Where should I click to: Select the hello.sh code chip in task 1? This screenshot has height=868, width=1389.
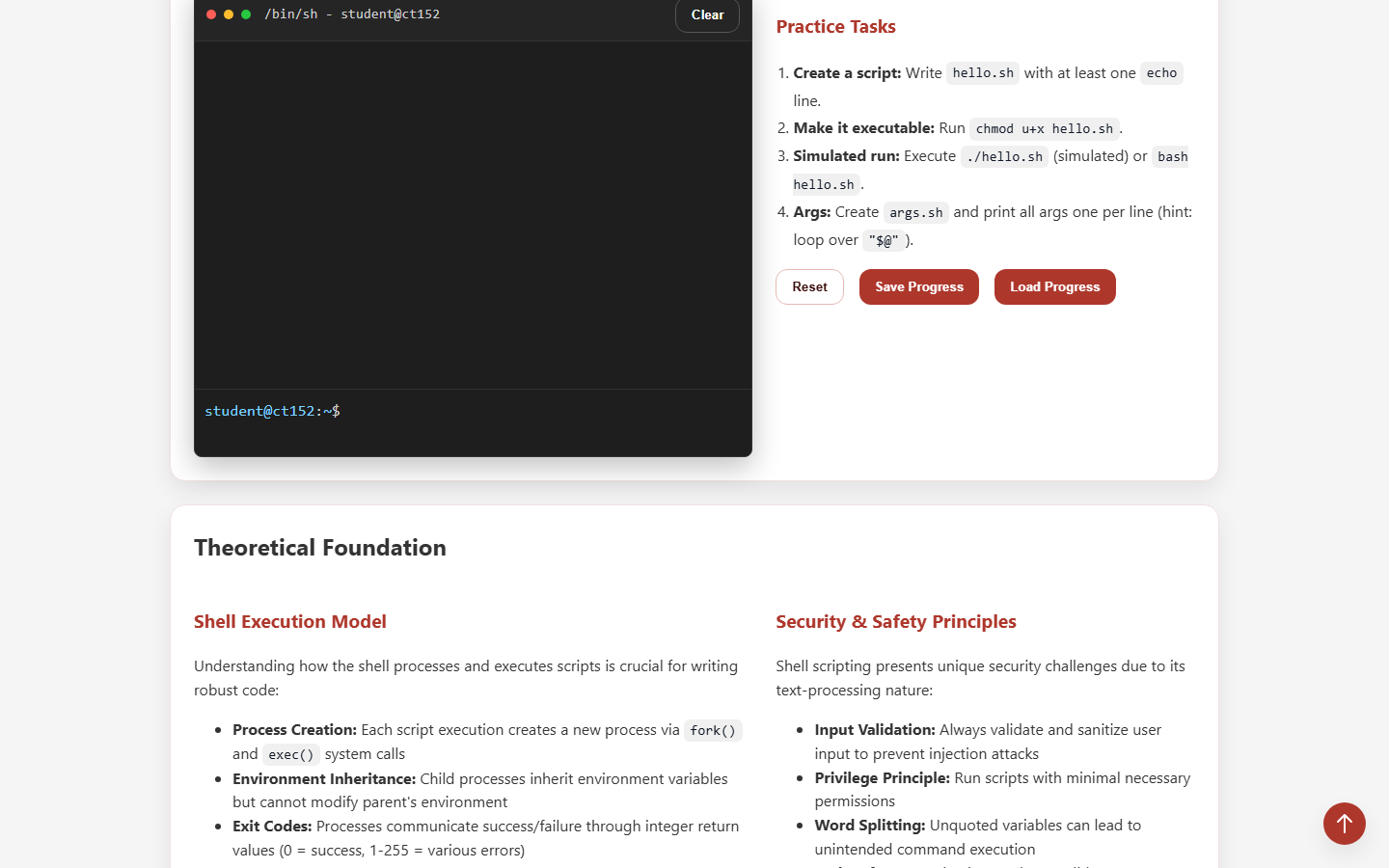982,72
